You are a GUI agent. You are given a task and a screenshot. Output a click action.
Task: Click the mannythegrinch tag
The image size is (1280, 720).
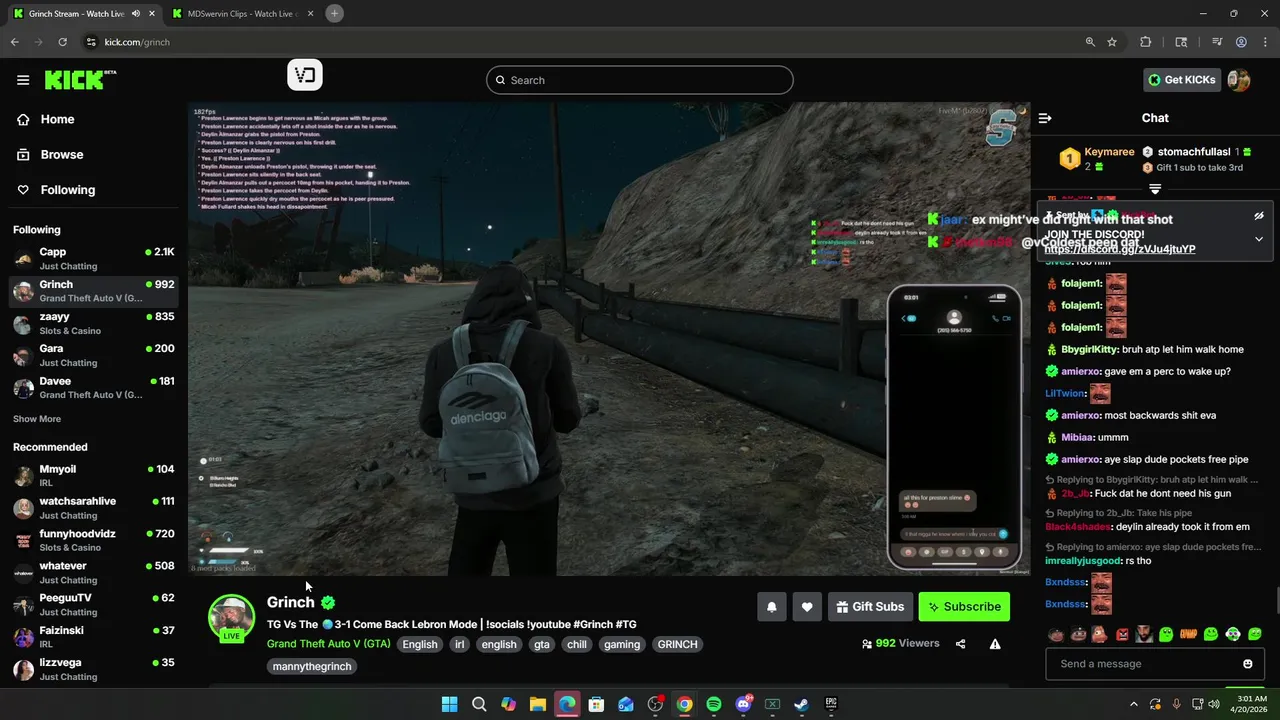pos(312,666)
